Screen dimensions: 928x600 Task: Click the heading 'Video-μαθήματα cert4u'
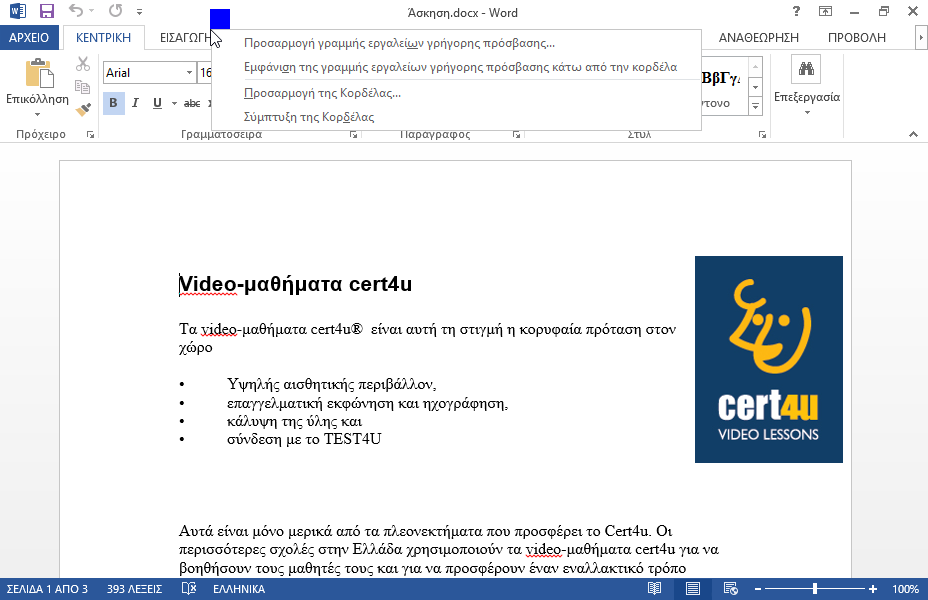[x=295, y=284]
